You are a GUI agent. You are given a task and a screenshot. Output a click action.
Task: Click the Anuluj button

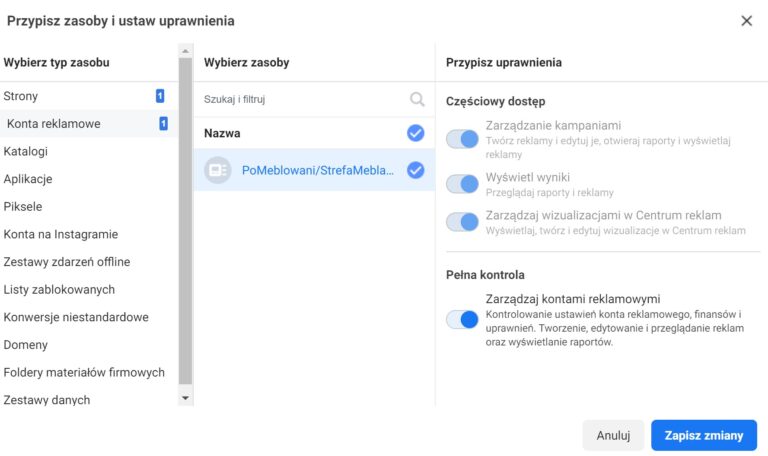[x=613, y=435]
